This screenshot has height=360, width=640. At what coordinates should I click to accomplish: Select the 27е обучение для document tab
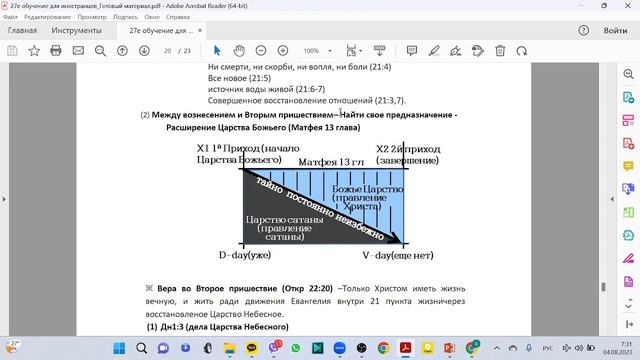tap(161, 31)
